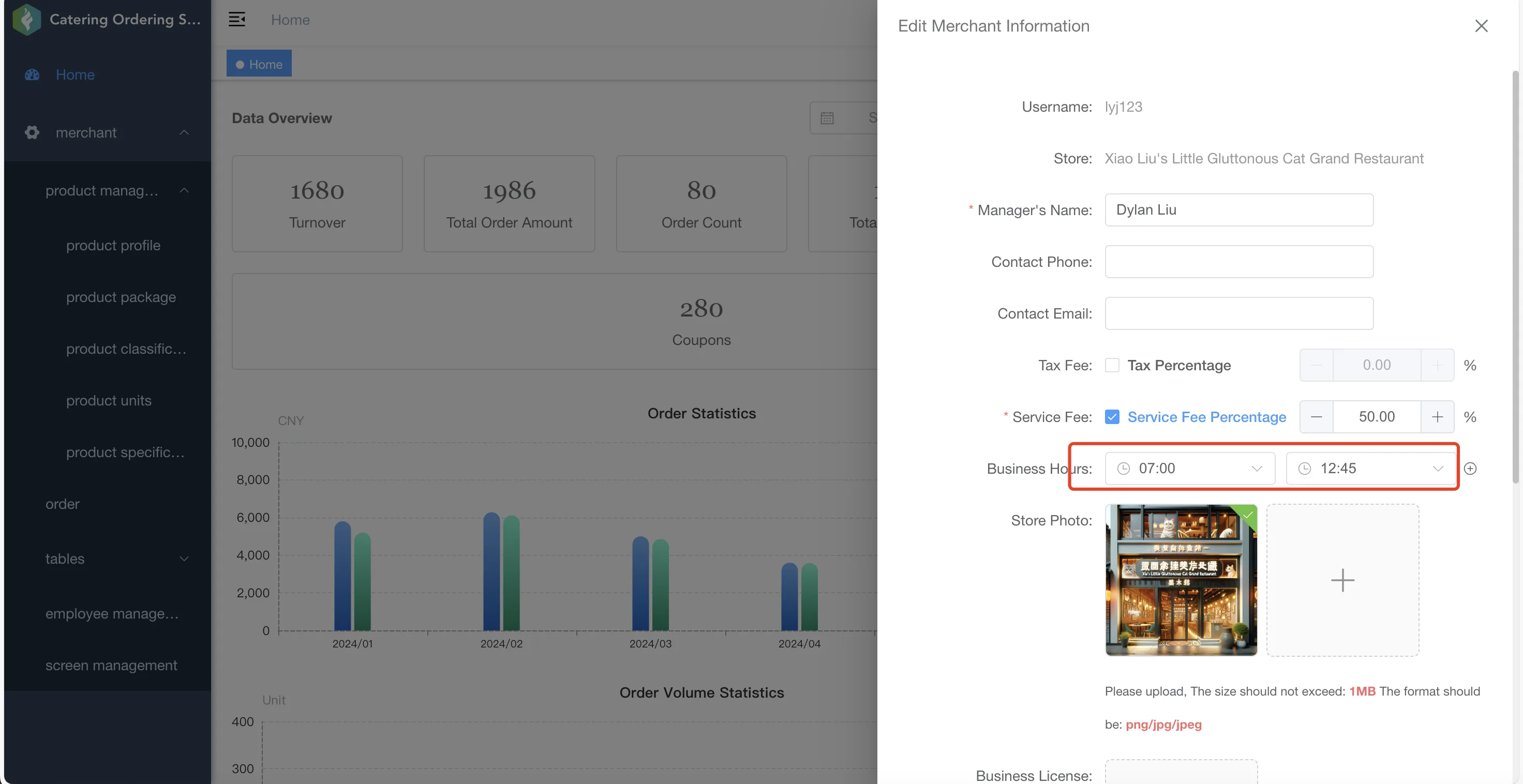Screen dimensions: 1523x784
Task: Click the 1986 Total Order Amount card
Action: [509, 204]
